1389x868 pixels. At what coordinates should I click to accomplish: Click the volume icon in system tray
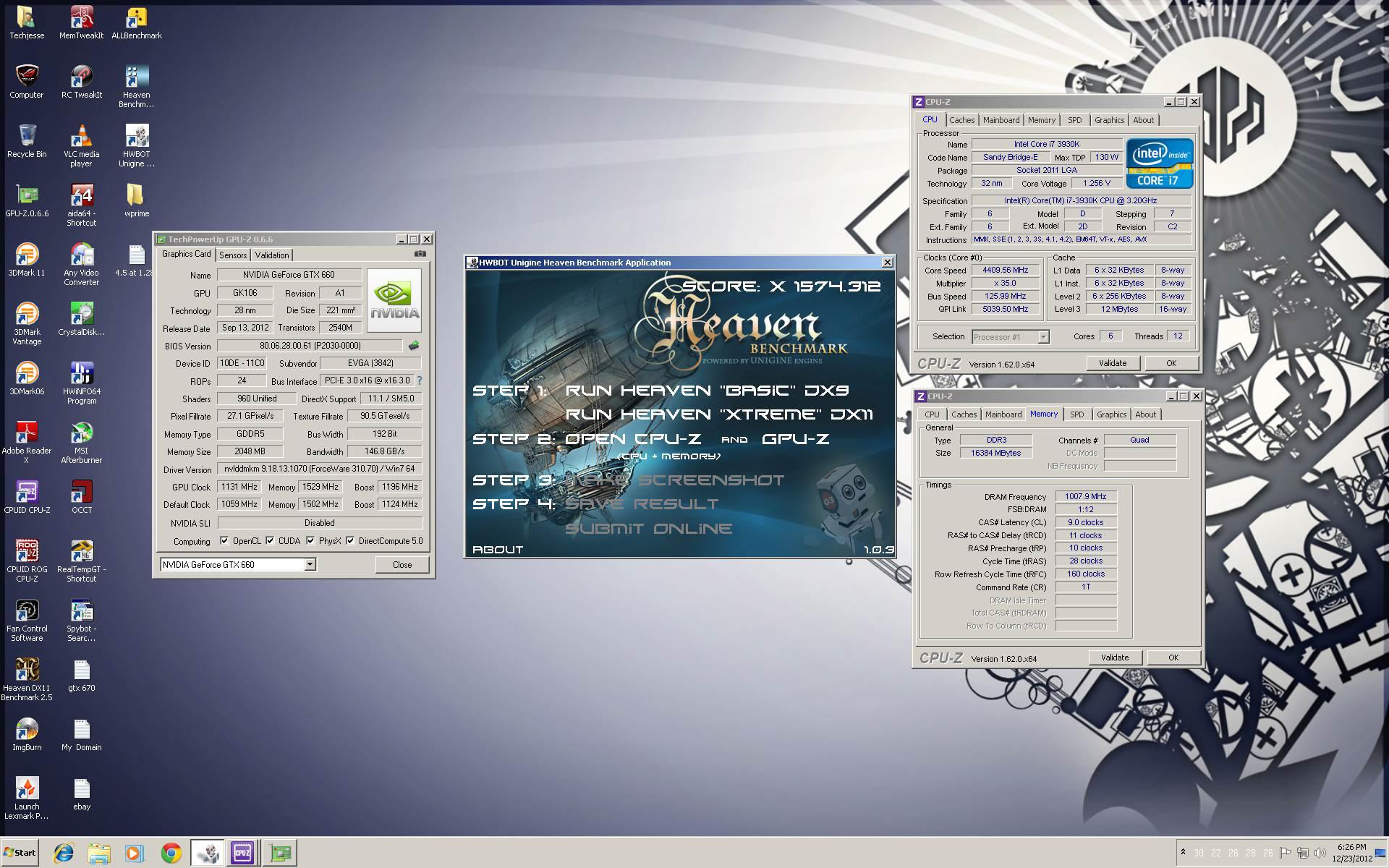tap(1320, 853)
